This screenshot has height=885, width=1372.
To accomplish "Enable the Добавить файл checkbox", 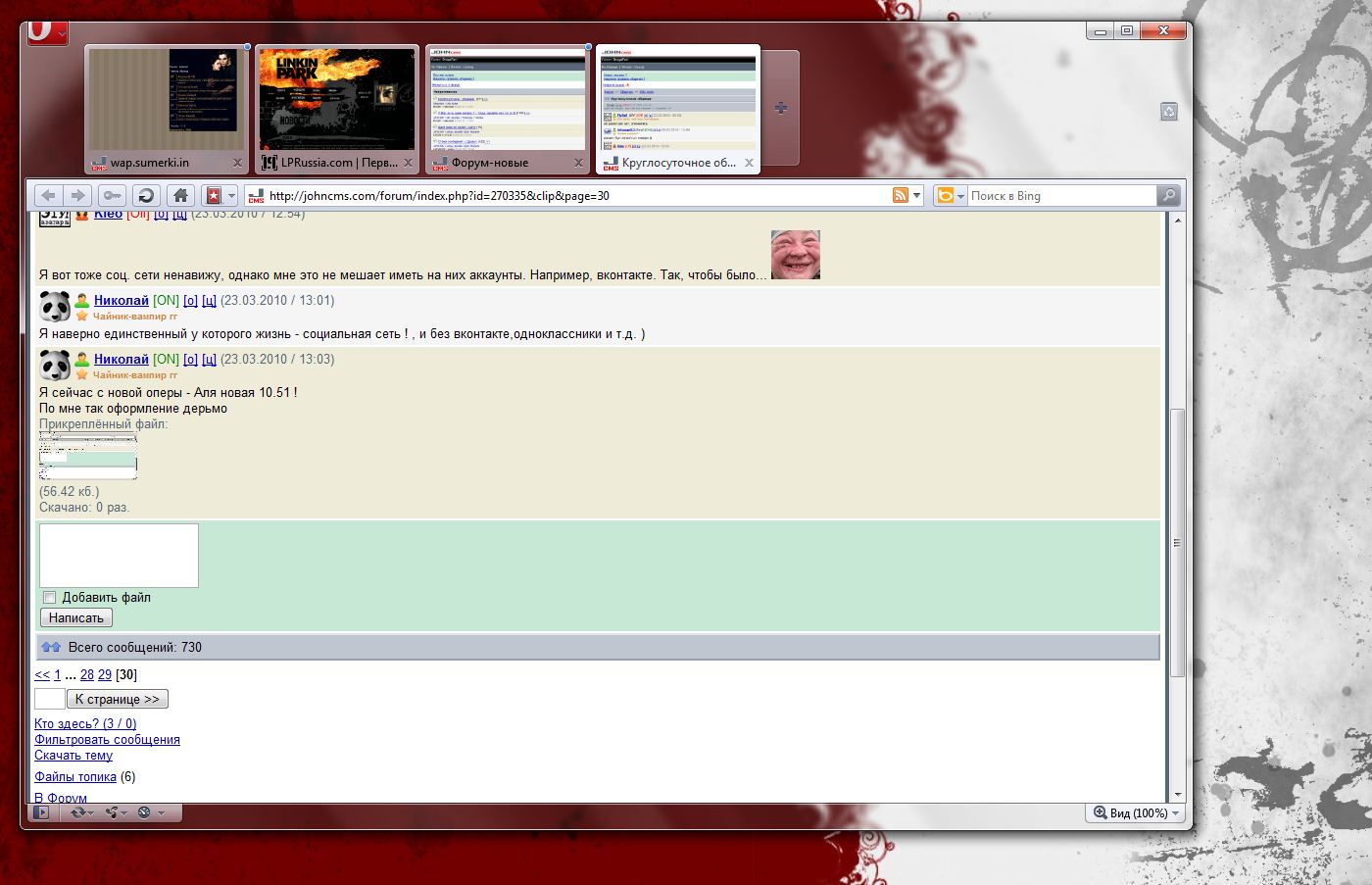I will tap(49, 597).
